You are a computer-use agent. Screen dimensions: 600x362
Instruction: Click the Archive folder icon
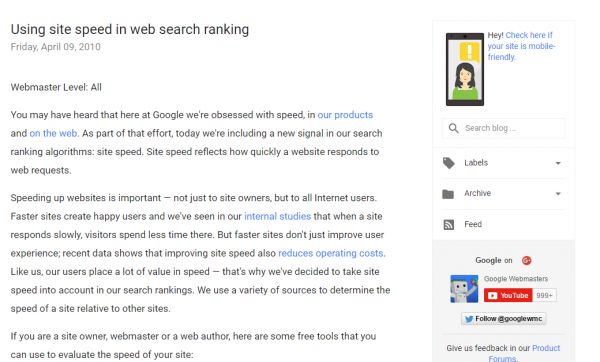pos(448,194)
